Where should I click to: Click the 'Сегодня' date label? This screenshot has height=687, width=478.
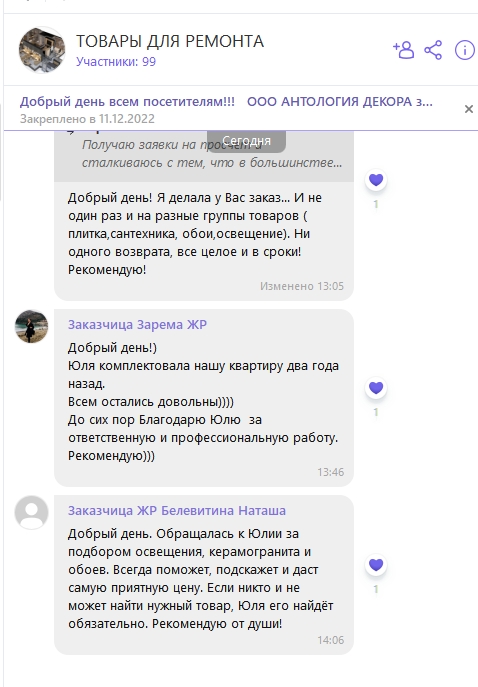(246, 141)
